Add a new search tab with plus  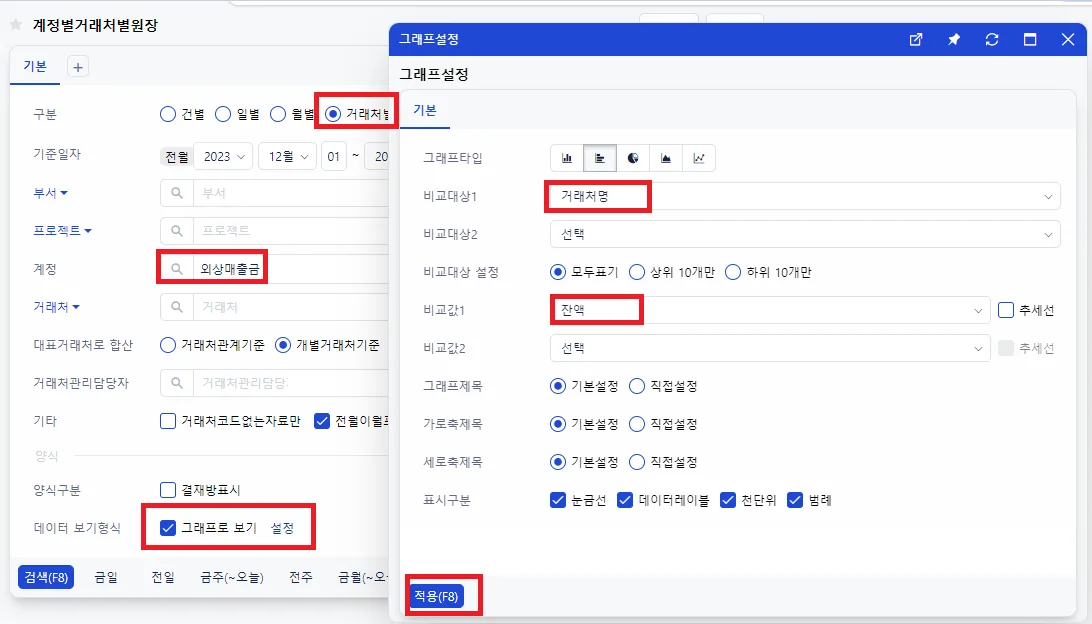(78, 68)
